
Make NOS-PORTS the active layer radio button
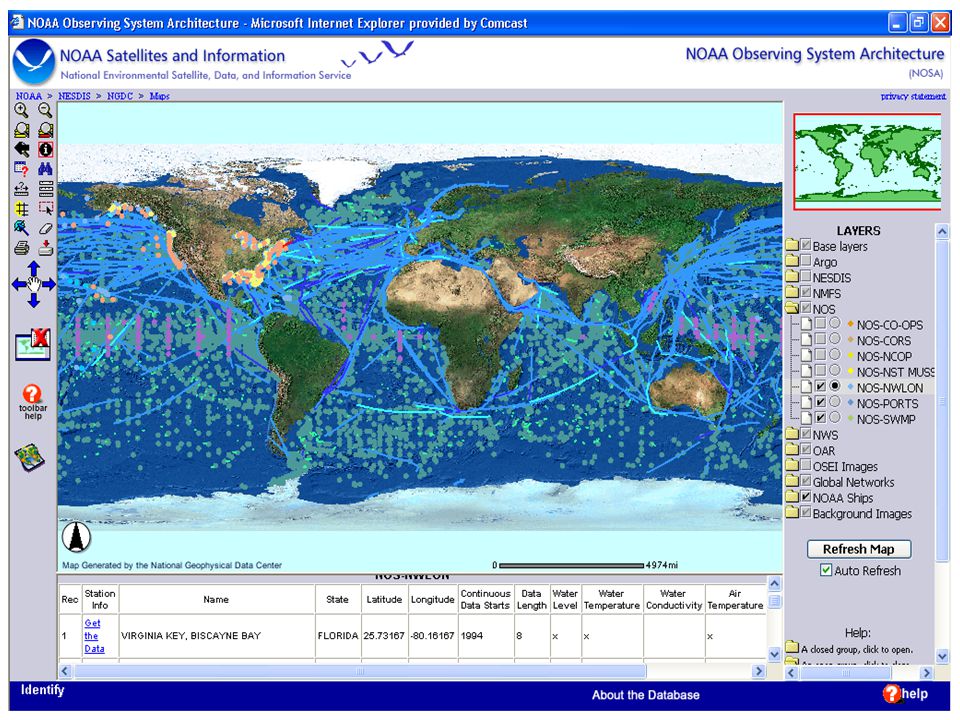tap(834, 402)
